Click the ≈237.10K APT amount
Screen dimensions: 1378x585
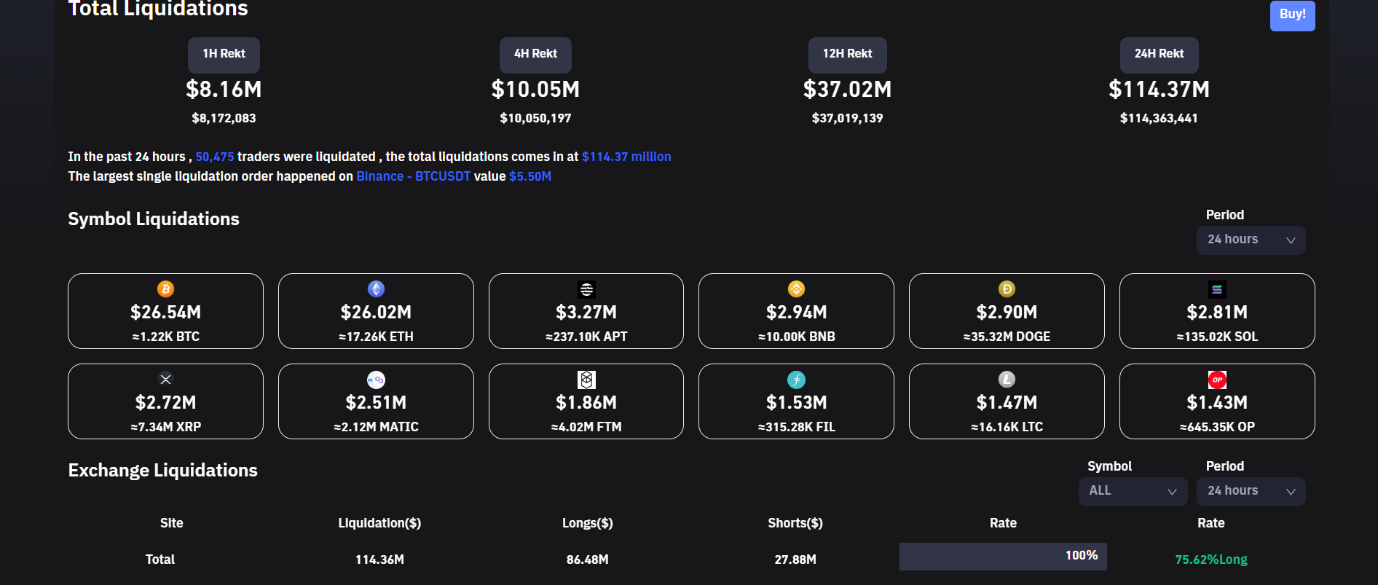click(x=587, y=337)
